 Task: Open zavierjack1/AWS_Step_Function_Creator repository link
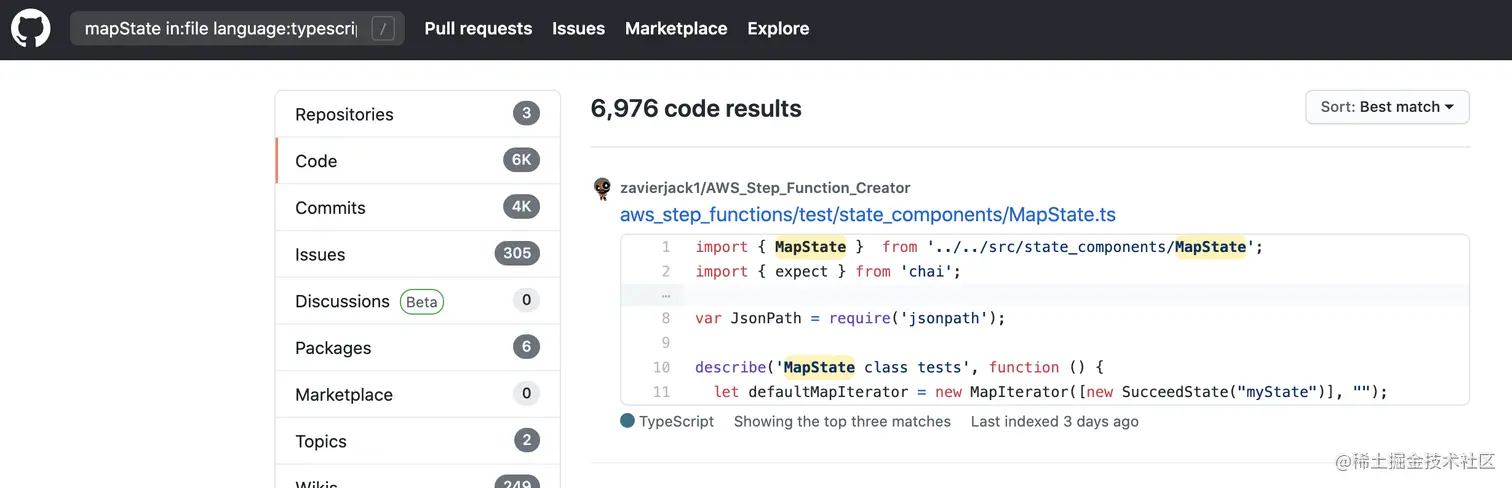765,188
